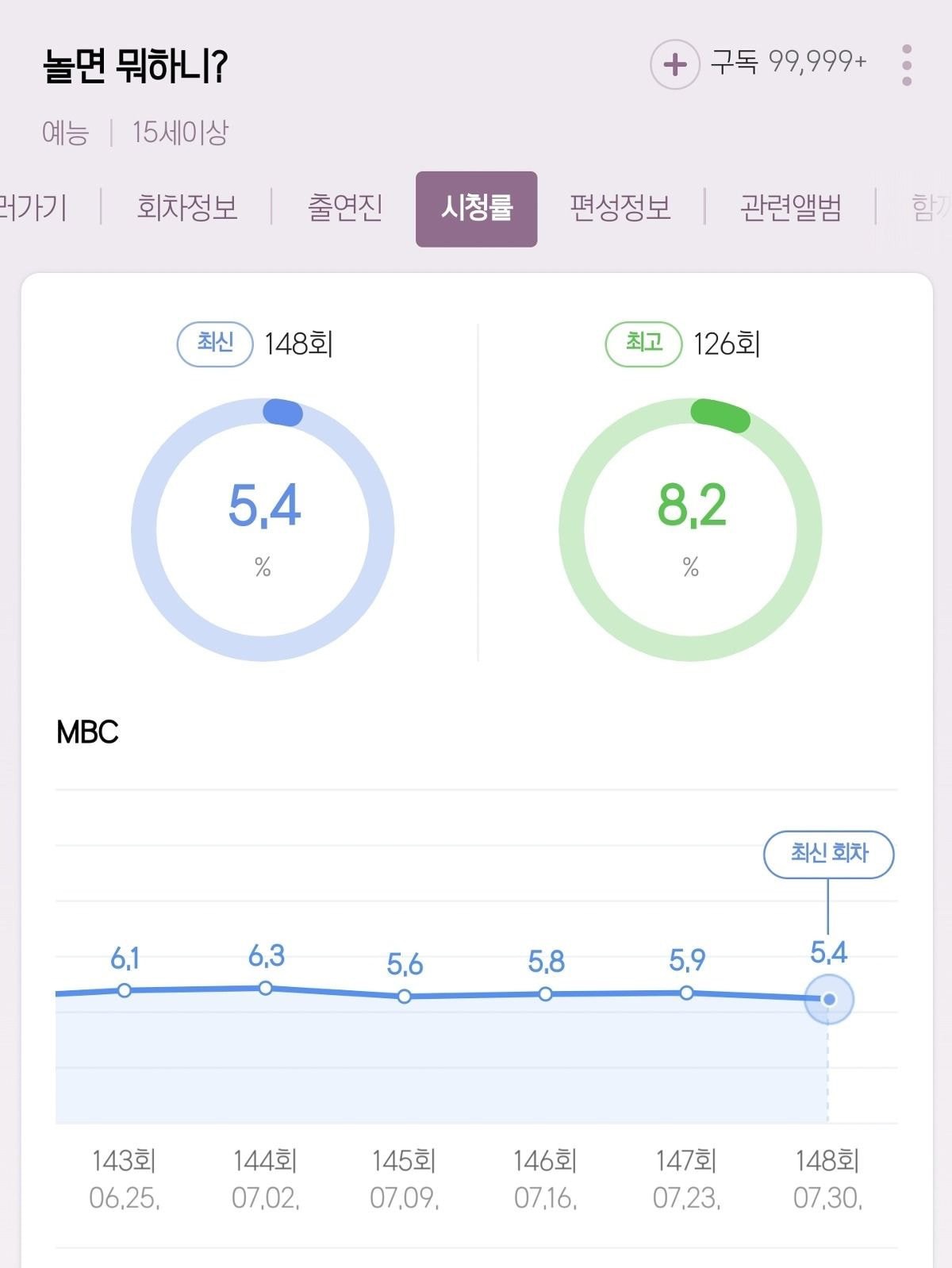Click the green 8.2% highest rating ring
Viewport: 952px width, 1268px height.
690,529
